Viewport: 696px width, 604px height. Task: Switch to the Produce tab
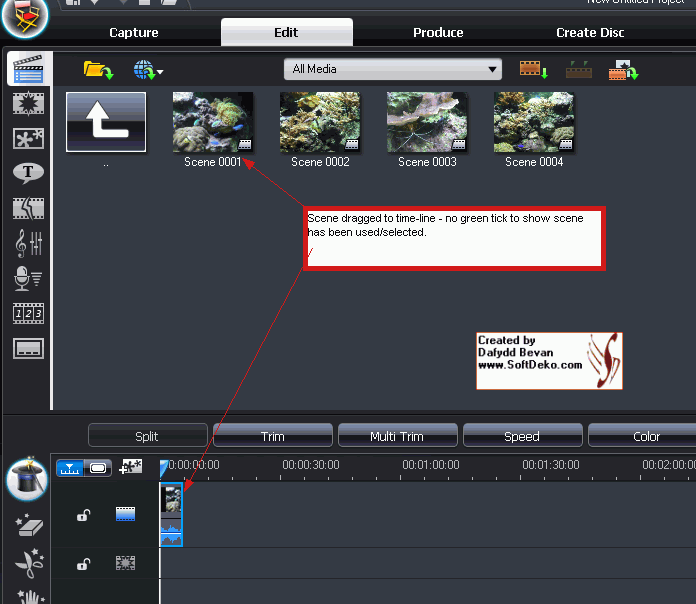438,32
